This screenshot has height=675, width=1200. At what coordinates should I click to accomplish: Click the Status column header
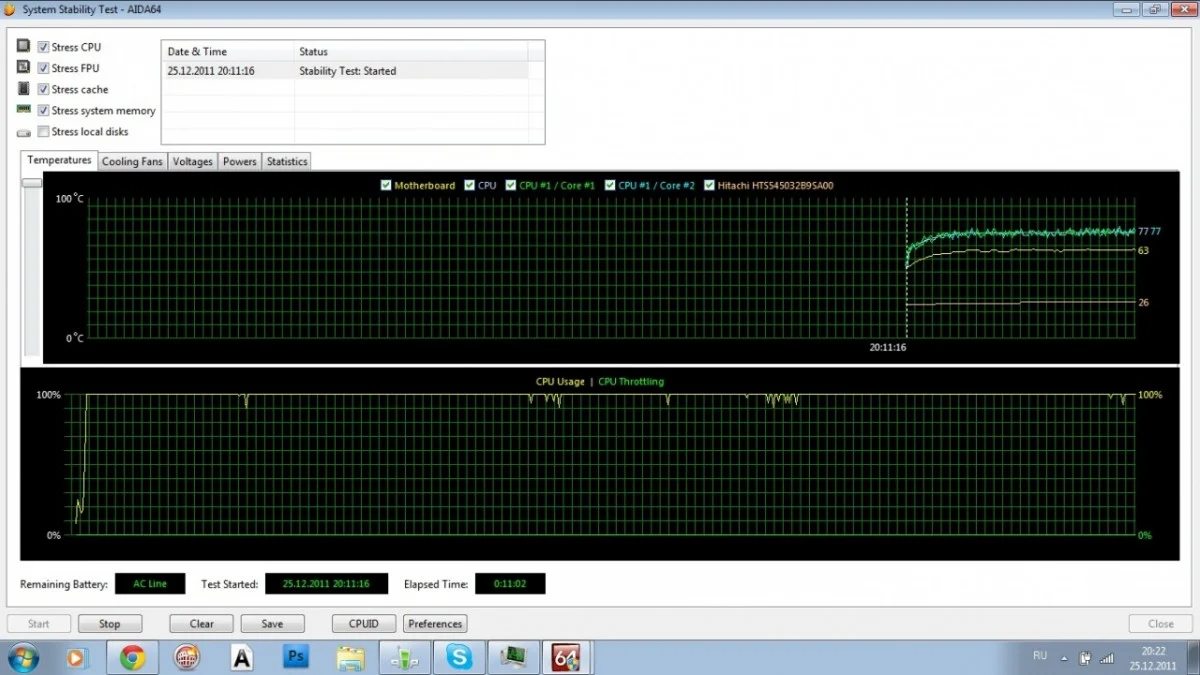(x=411, y=51)
